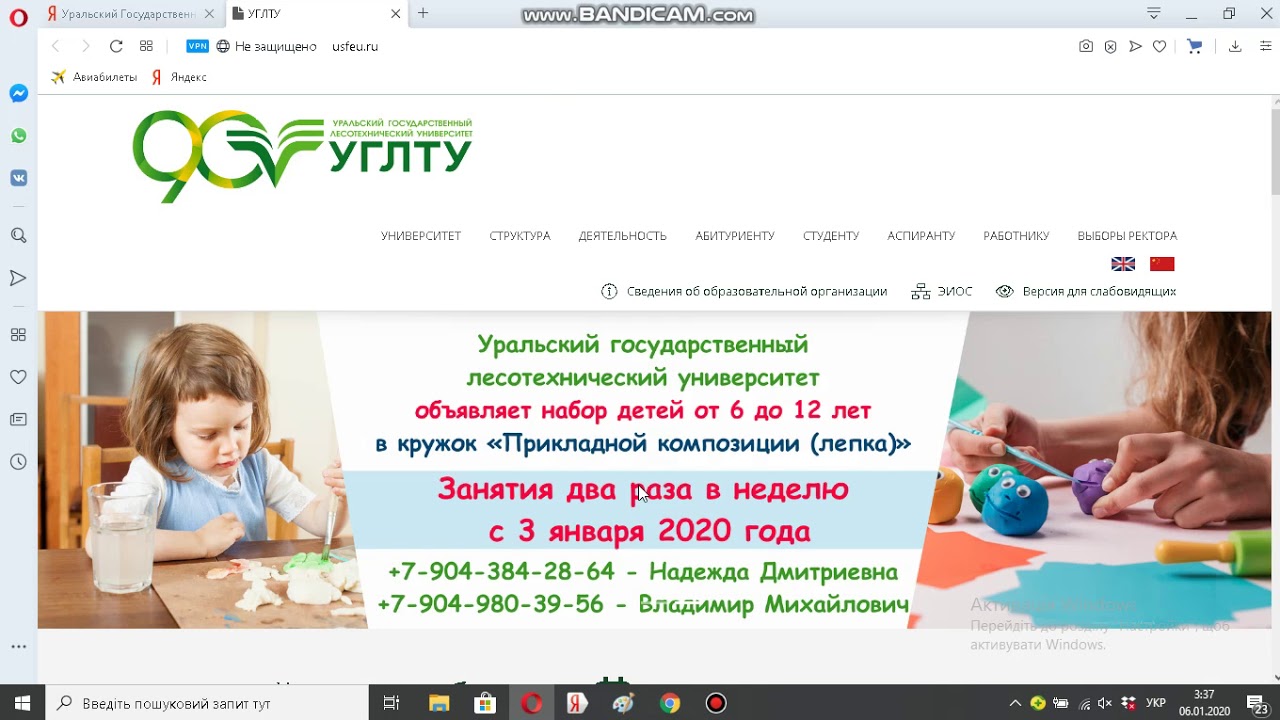Open Сведения об образовательной организации link
Viewport: 1280px width, 720px height.
pyautogui.click(x=744, y=291)
